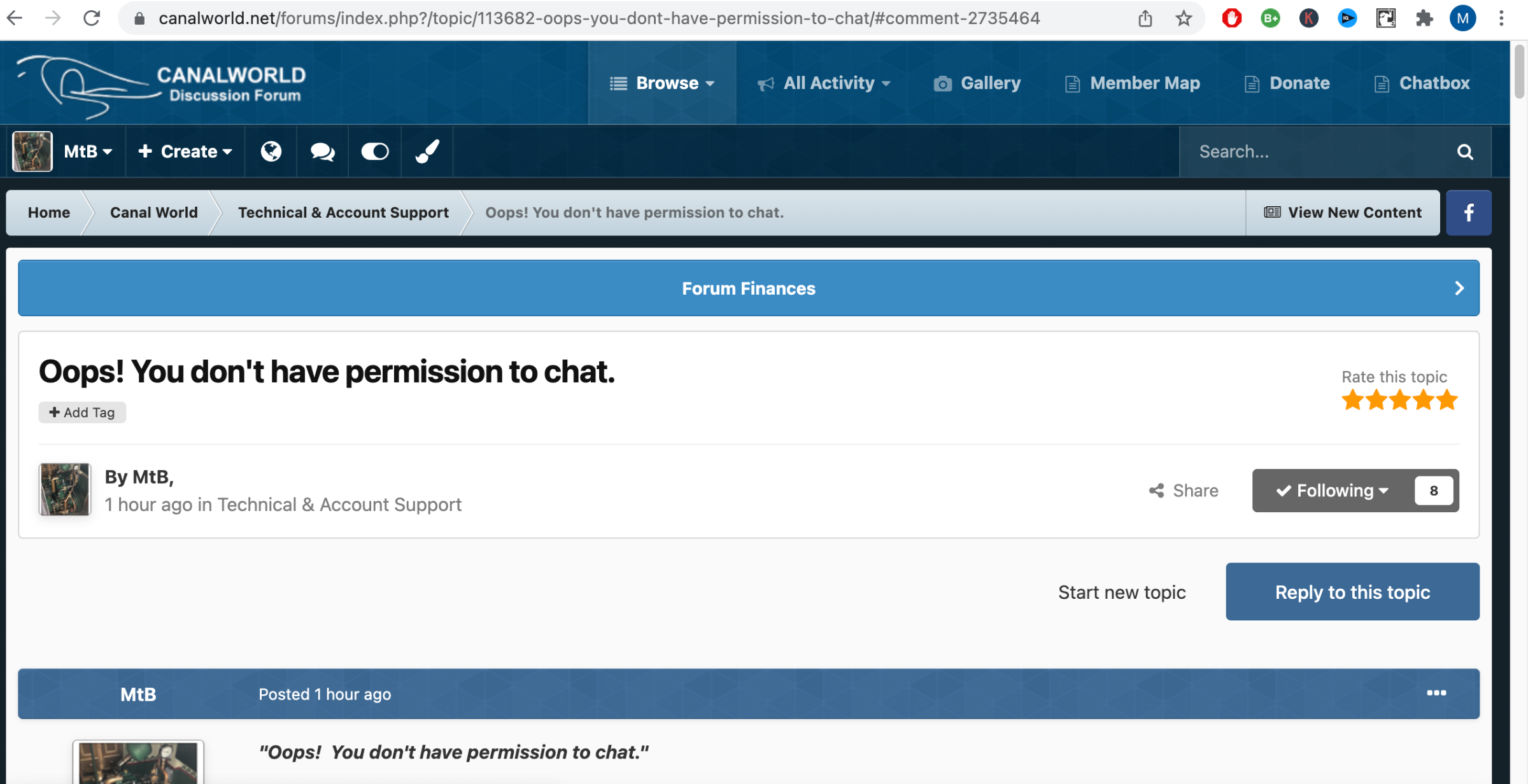Toggle the dark mode switch
The width and height of the screenshot is (1528, 784).
pos(375,151)
